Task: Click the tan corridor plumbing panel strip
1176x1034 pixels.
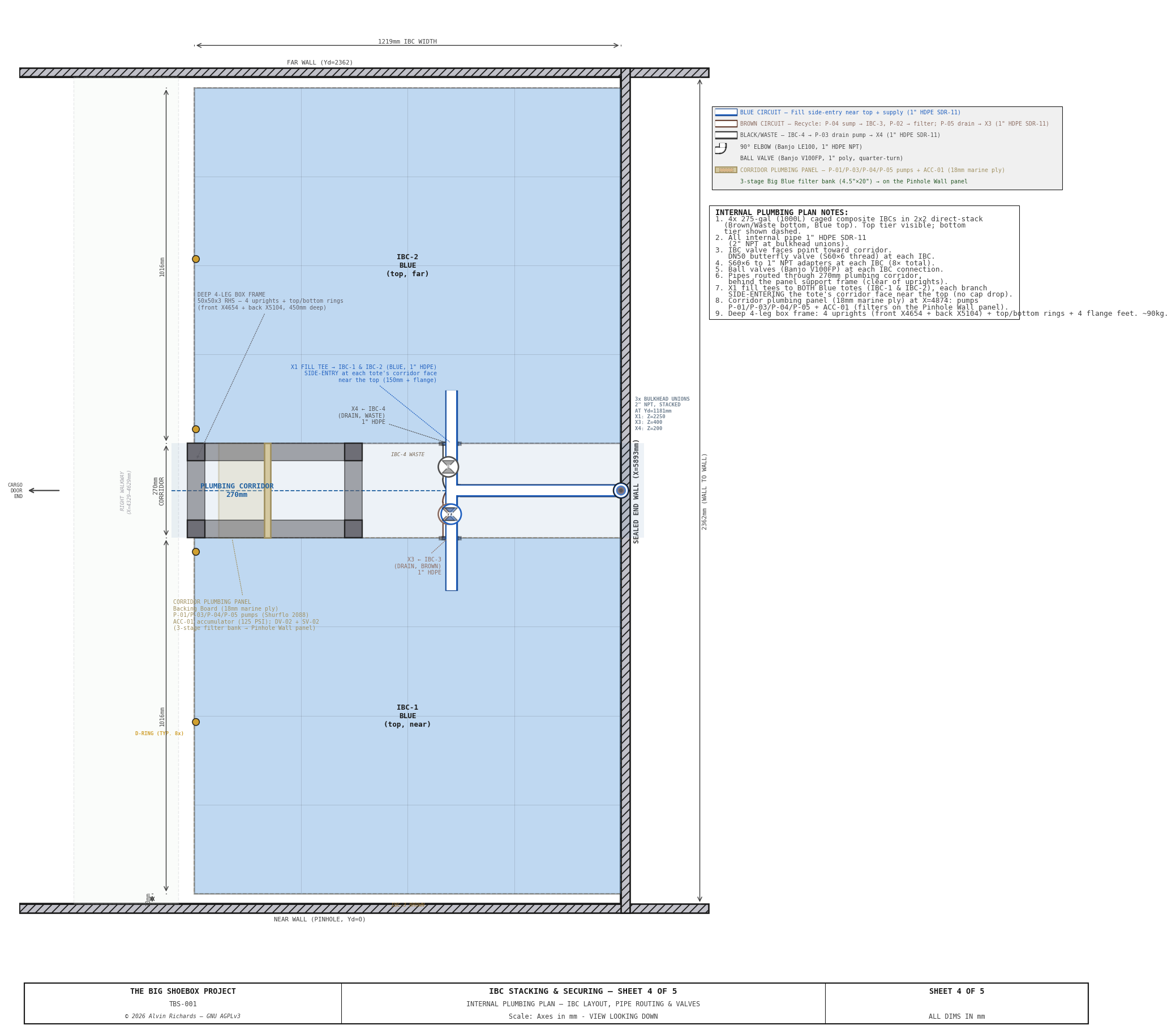Action: click(268, 490)
